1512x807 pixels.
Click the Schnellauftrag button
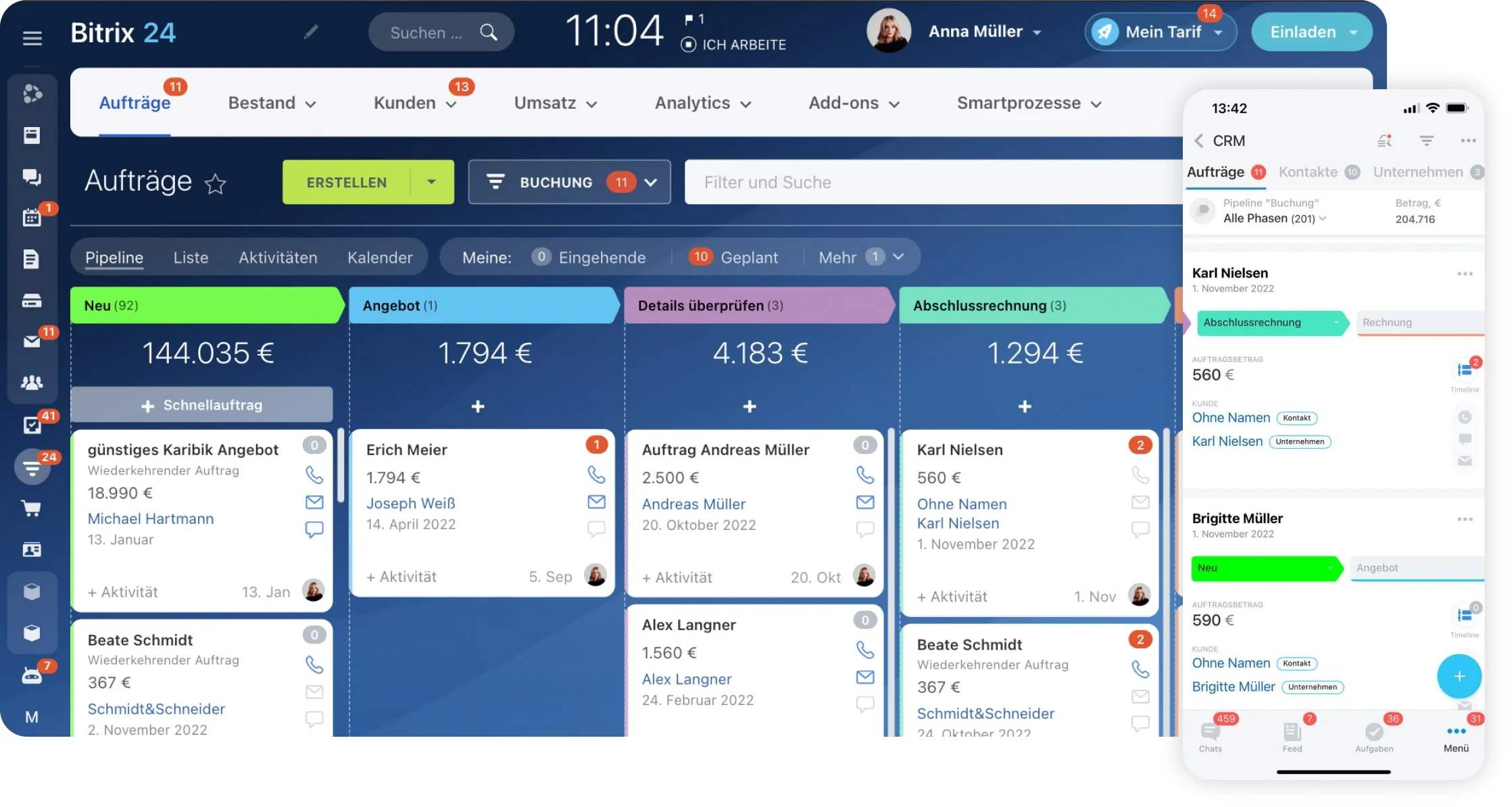(x=201, y=405)
